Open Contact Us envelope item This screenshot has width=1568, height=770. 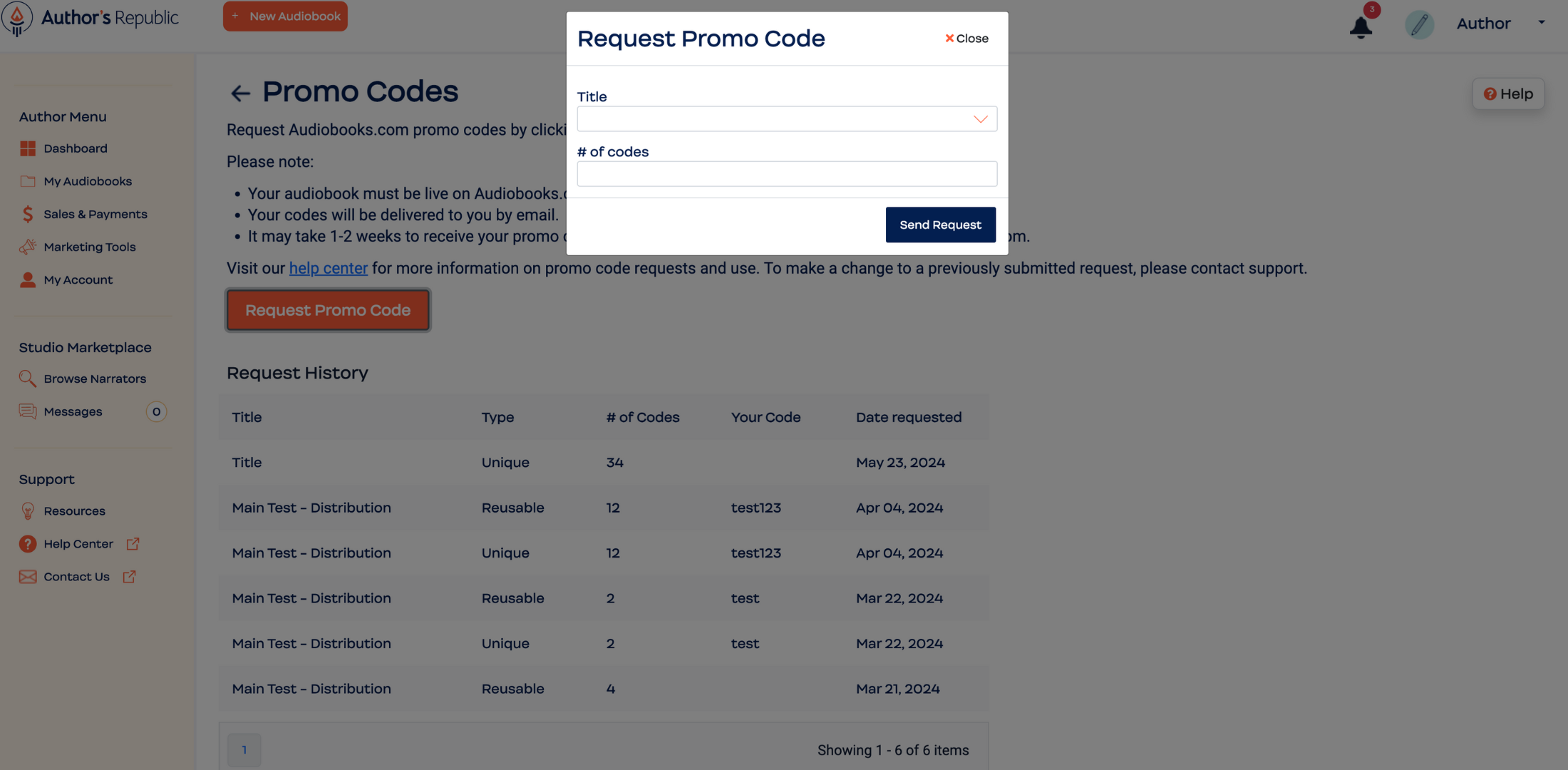(64, 577)
